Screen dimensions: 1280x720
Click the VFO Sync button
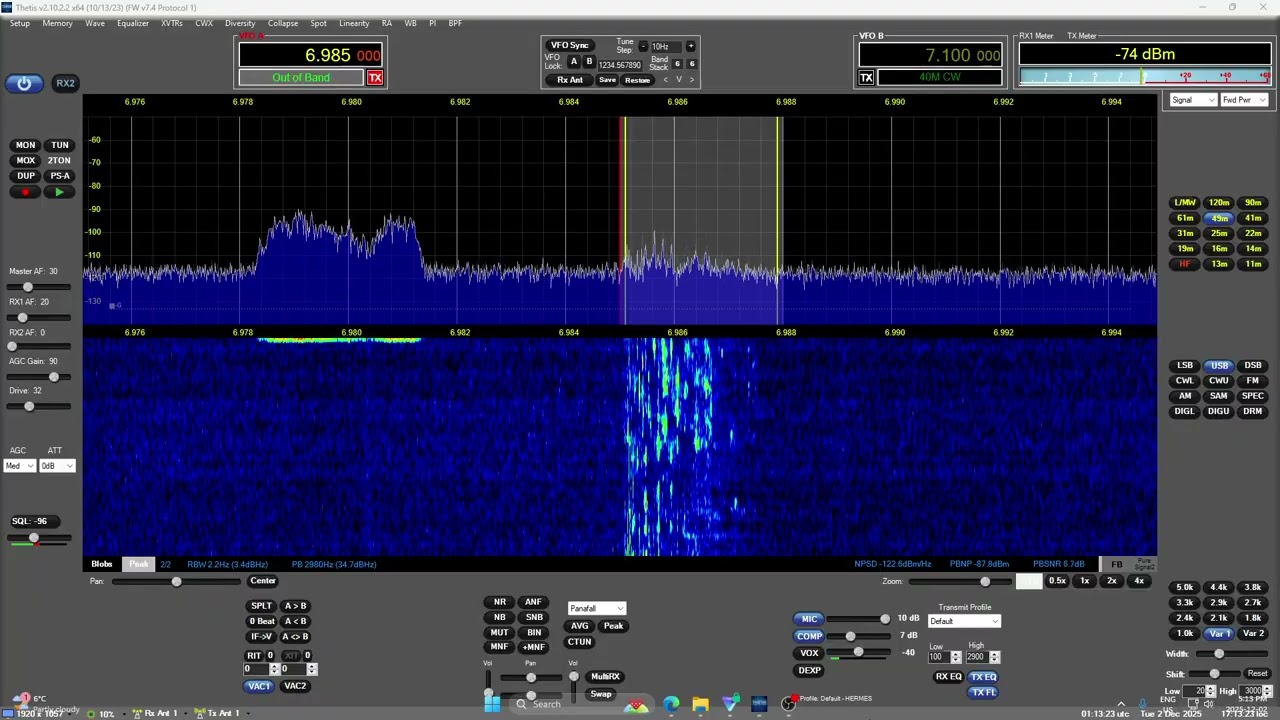(570, 45)
